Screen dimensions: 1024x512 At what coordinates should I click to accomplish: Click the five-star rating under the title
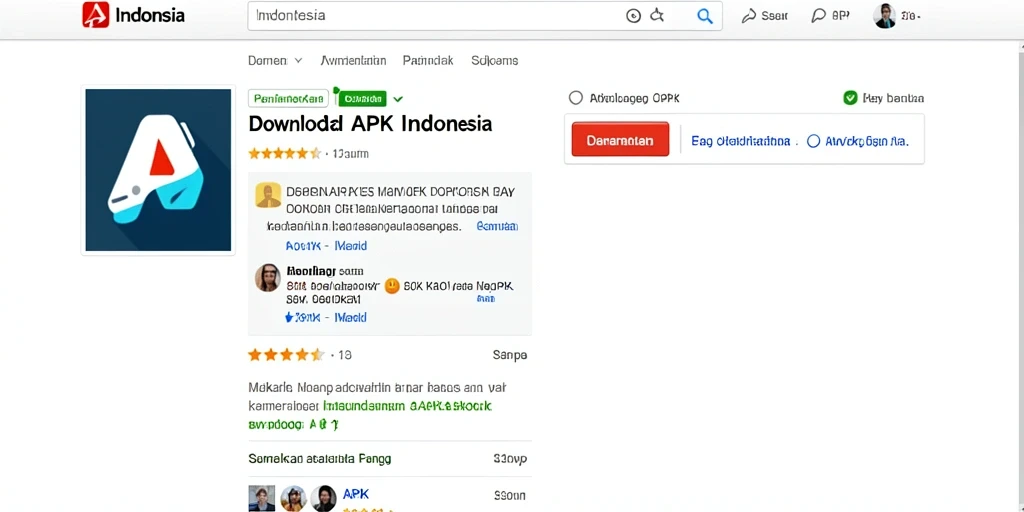[x=285, y=154]
